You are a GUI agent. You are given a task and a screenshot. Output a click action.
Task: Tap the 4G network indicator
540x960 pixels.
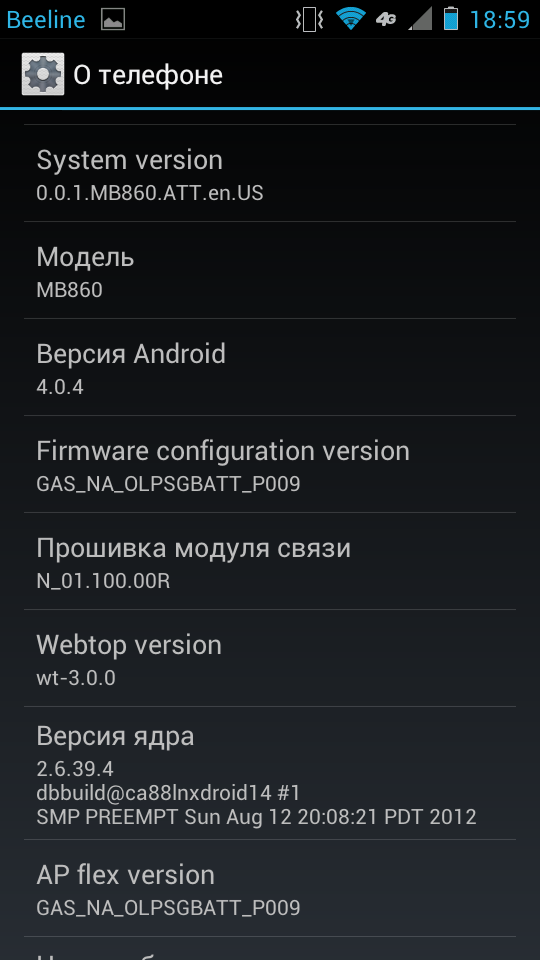point(386,20)
